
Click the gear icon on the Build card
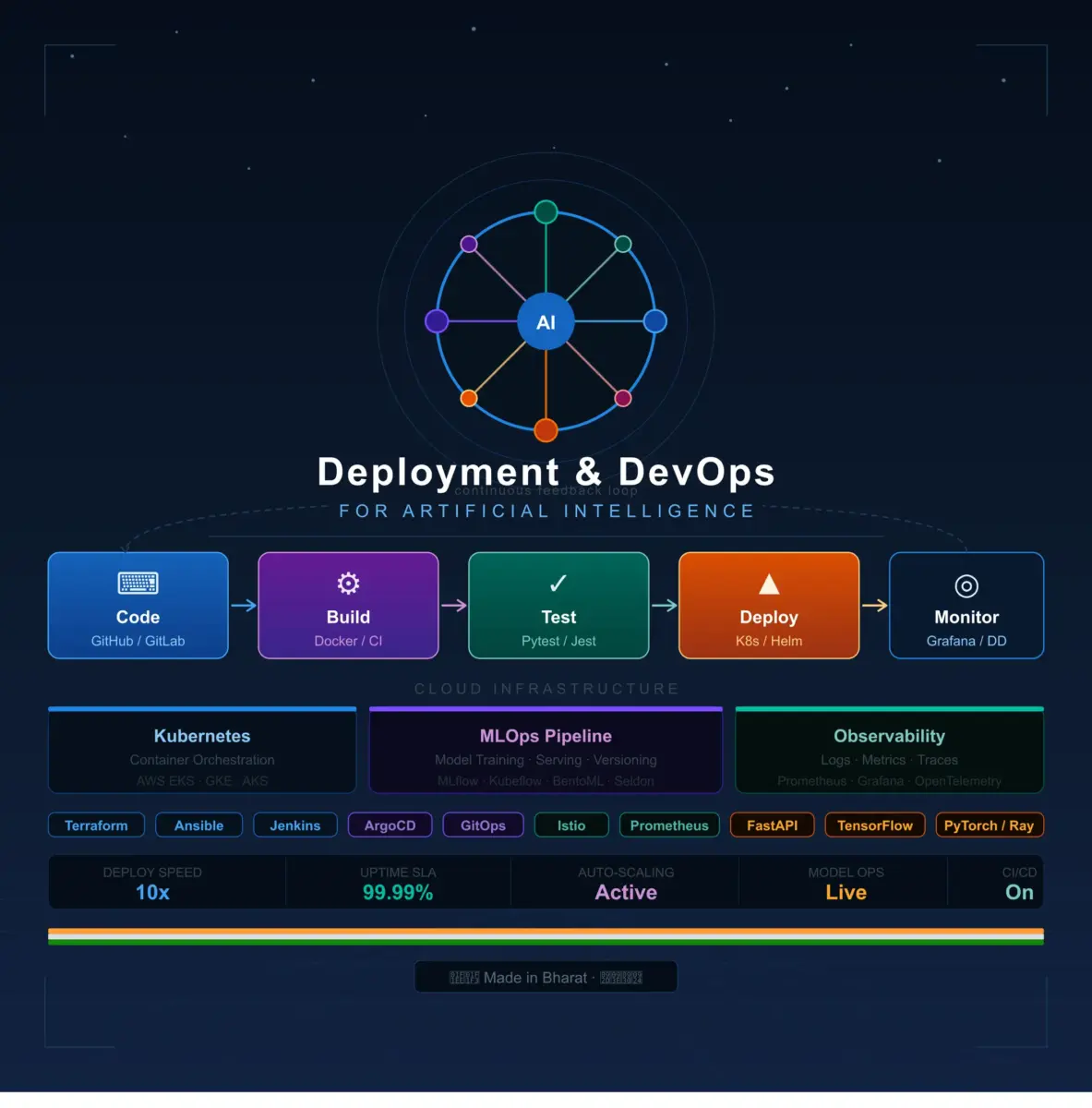(x=348, y=583)
